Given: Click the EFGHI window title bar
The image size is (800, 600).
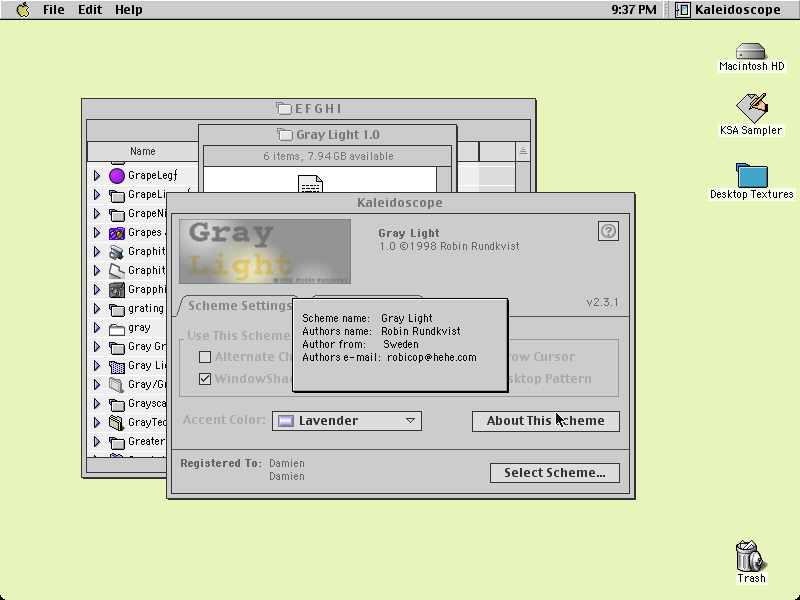Looking at the screenshot, I should (x=309, y=109).
